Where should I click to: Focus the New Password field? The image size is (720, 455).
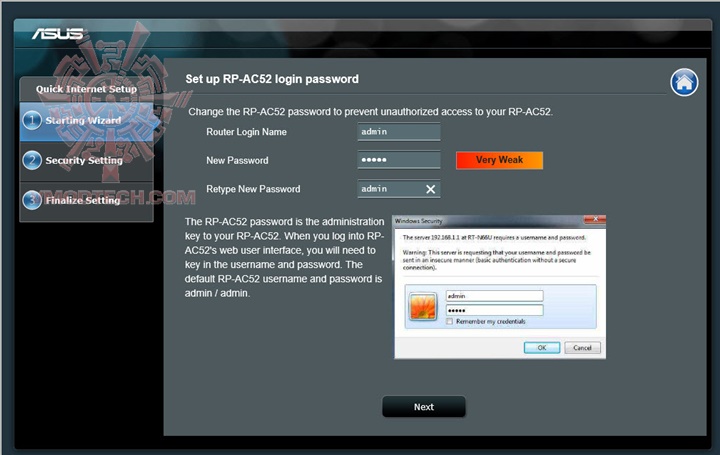click(399, 160)
